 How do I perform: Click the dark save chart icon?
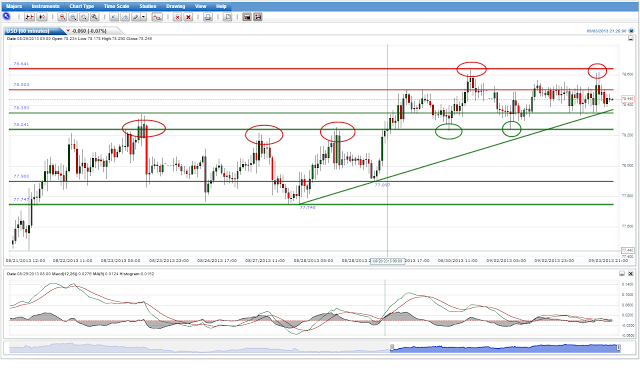coord(247,17)
